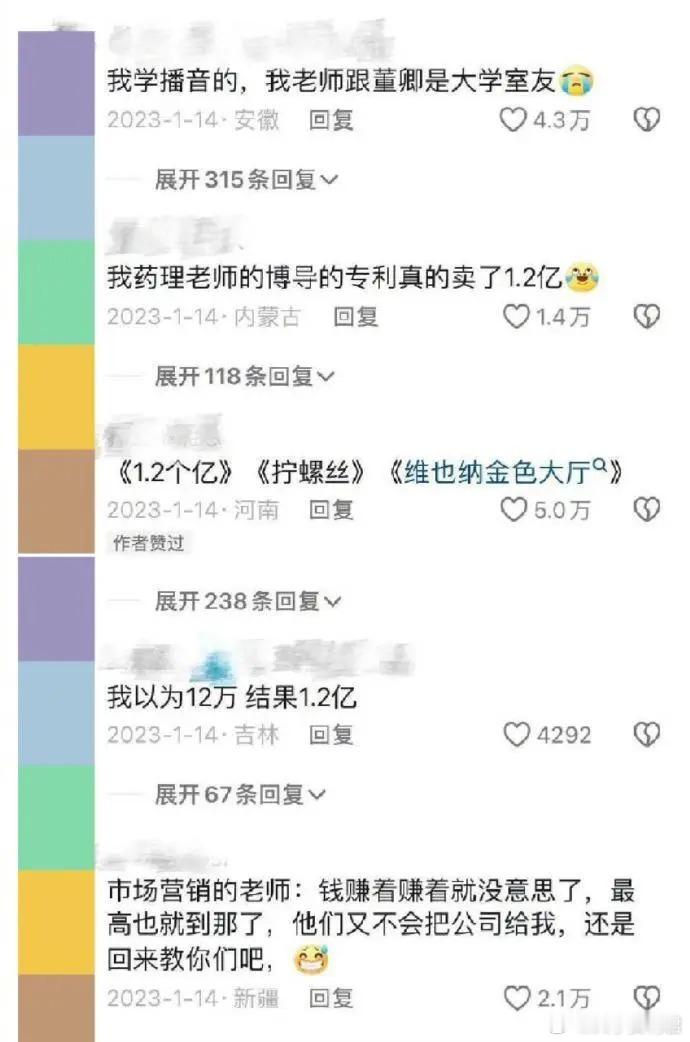Dislike the 内蒙古 patent comment
Viewport: 690px width, 1042px height.
[646, 316]
